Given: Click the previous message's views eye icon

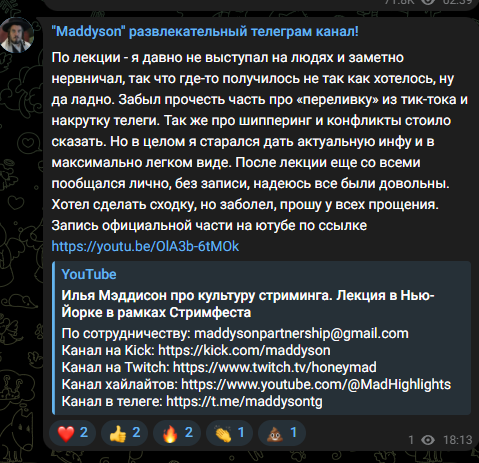Looking at the screenshot, I should pyautogui.click(x=428, y=2).
